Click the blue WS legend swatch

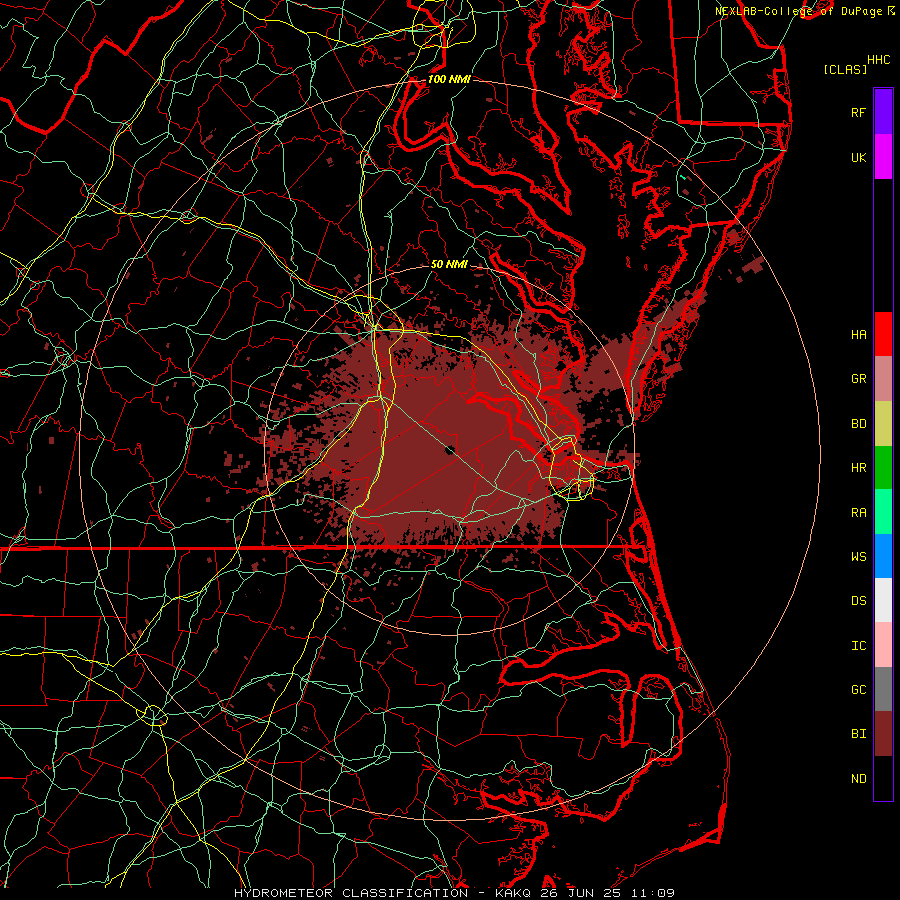883,556
